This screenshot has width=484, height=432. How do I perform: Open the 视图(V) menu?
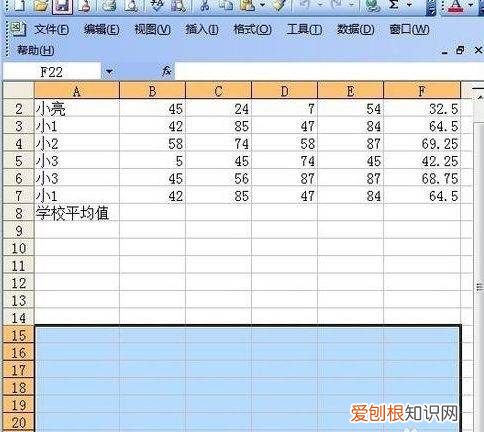click(x=152, y=30)
